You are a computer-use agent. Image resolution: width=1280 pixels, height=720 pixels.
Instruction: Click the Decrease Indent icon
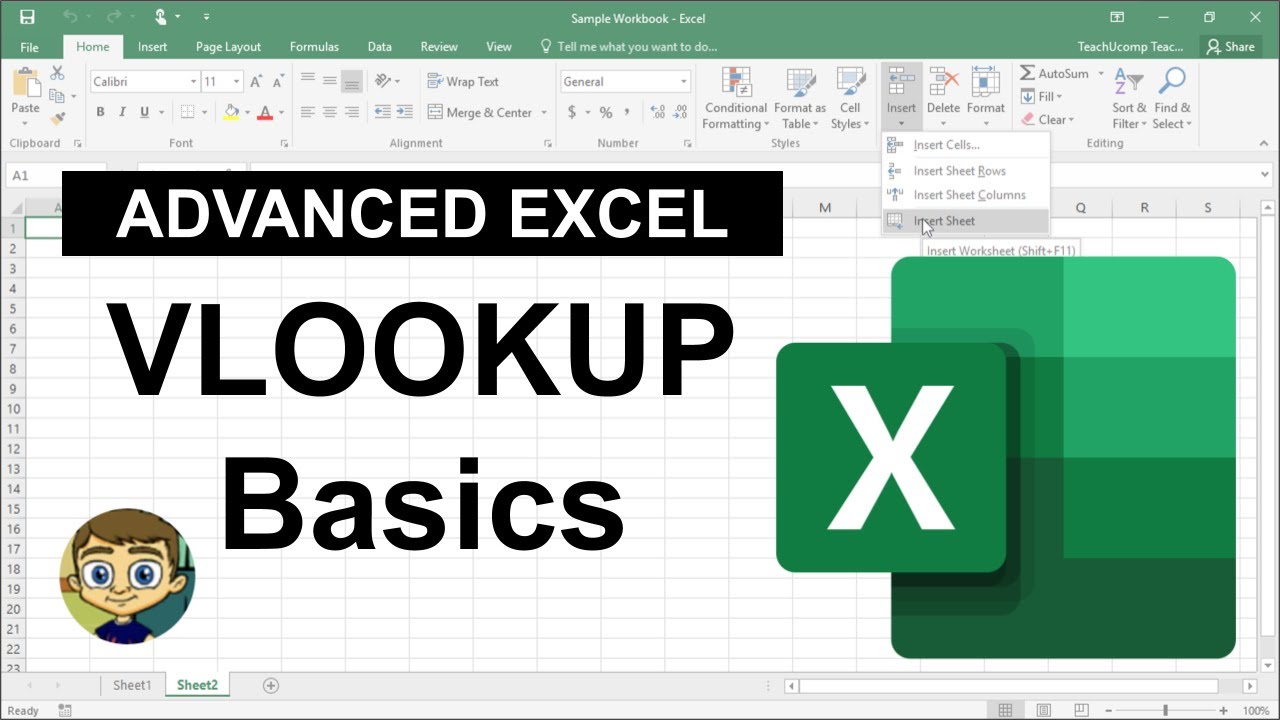pyautogui.click(x=381, y=112)
